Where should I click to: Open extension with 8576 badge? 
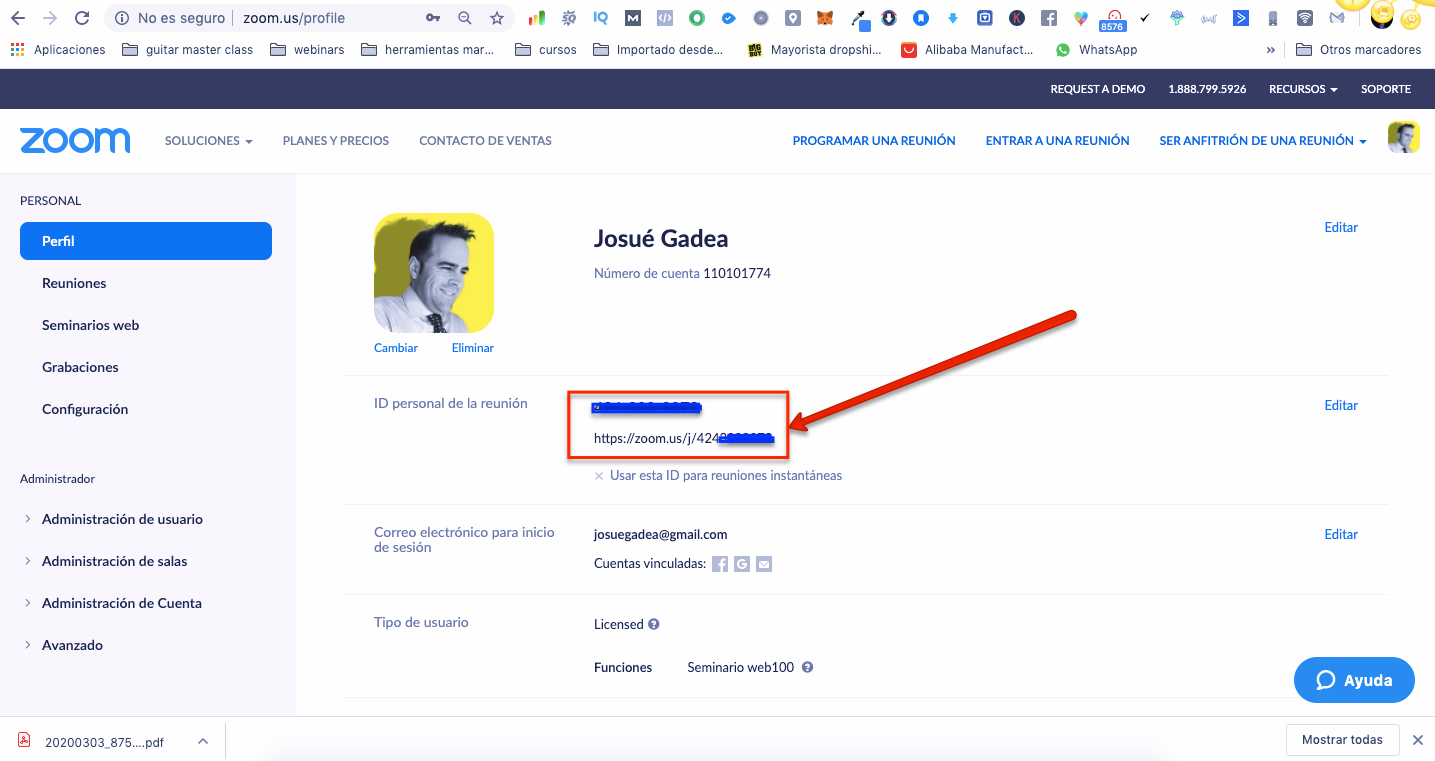pos(1112,20)
